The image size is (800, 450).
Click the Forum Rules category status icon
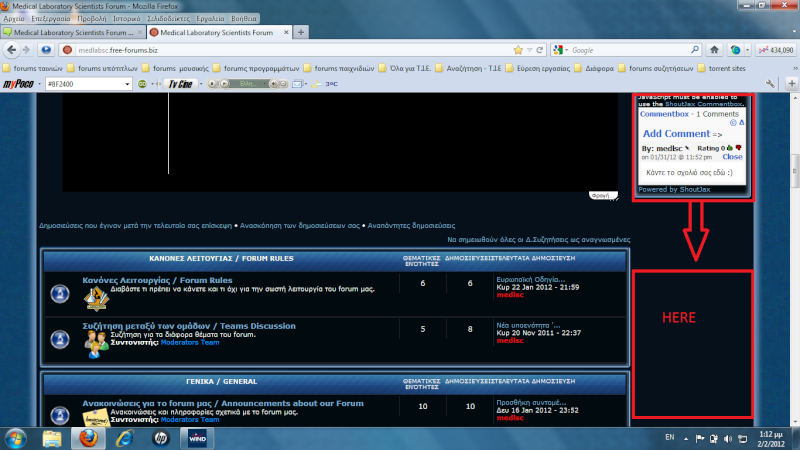[60, 293]
